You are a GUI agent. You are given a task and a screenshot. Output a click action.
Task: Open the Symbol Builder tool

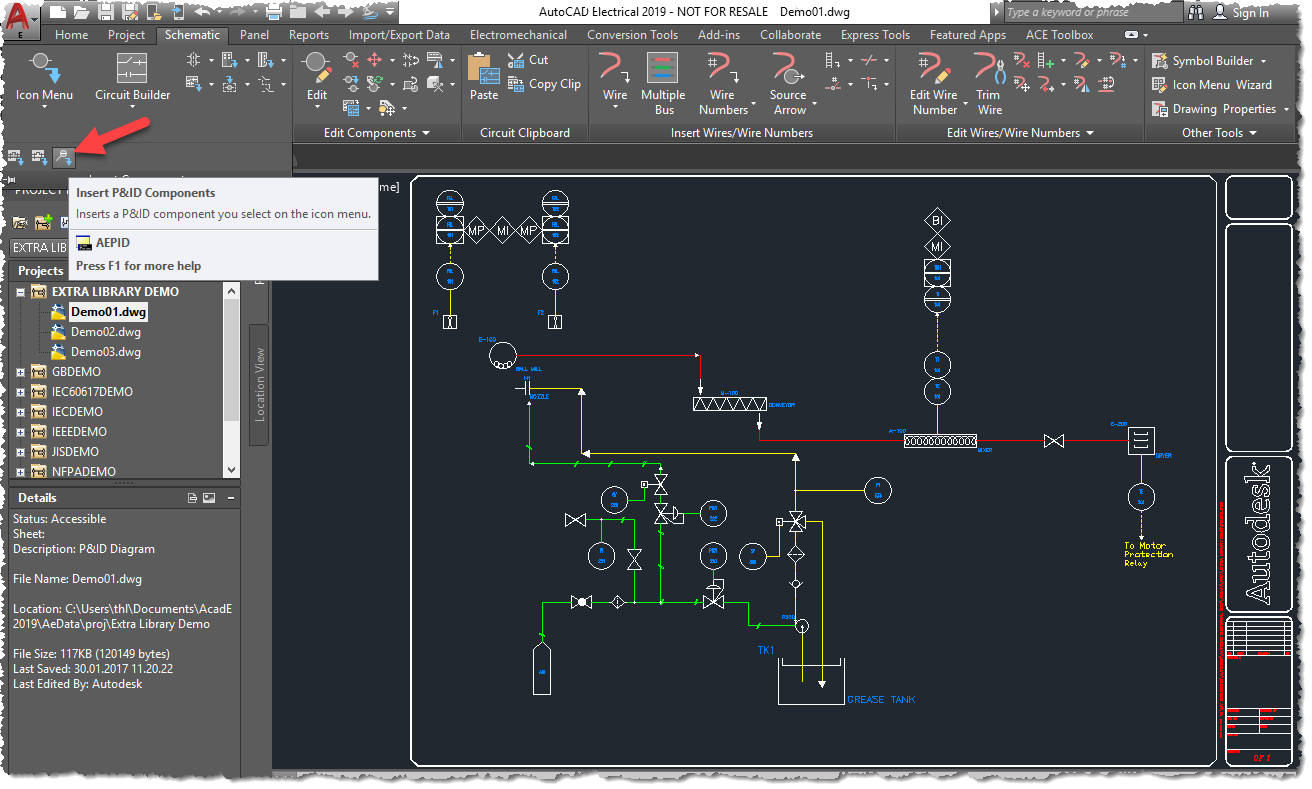[1209, 61]
